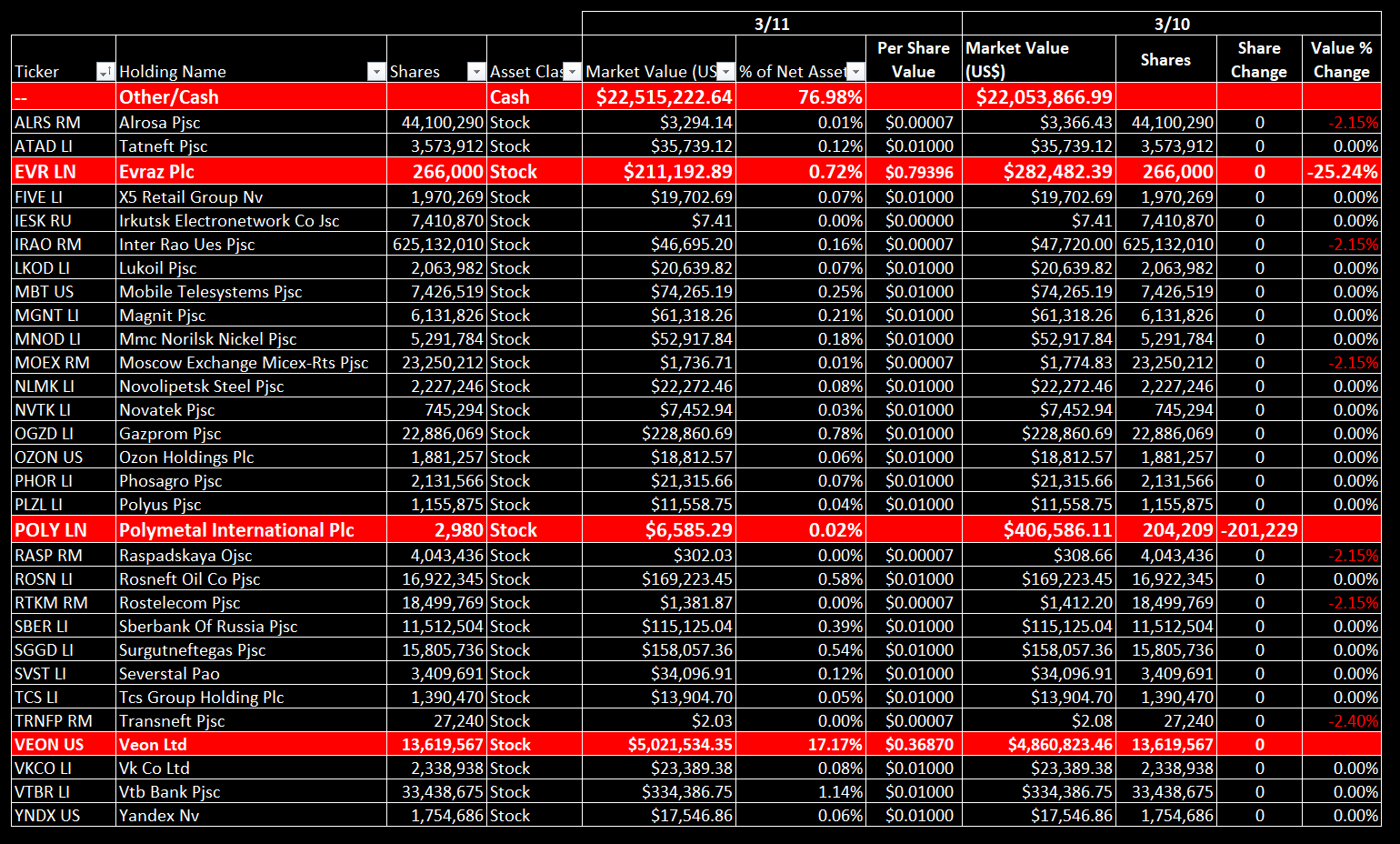Select the RTKM RM ticker cell
The height and width of the screenshot is (844, 1400).
(64, 603)
